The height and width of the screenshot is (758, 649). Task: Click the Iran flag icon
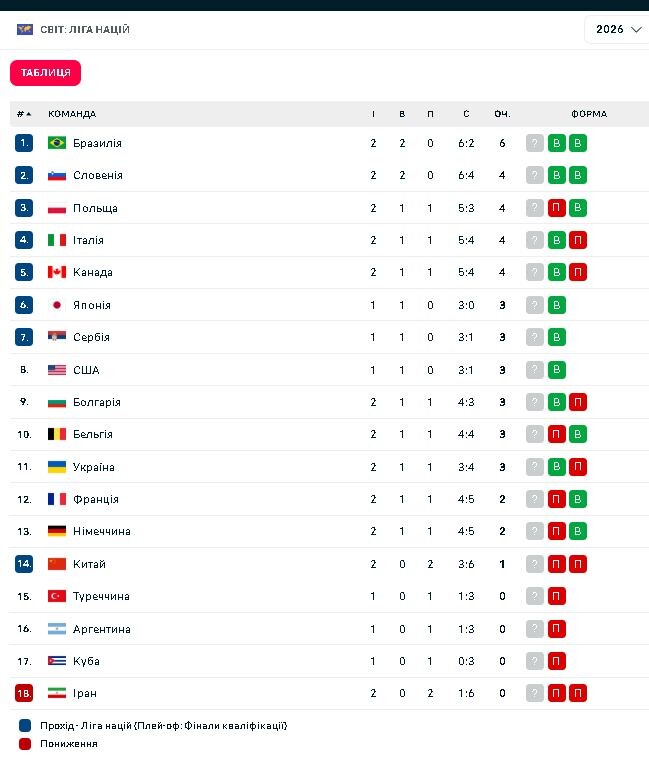[x=57, y=693]
